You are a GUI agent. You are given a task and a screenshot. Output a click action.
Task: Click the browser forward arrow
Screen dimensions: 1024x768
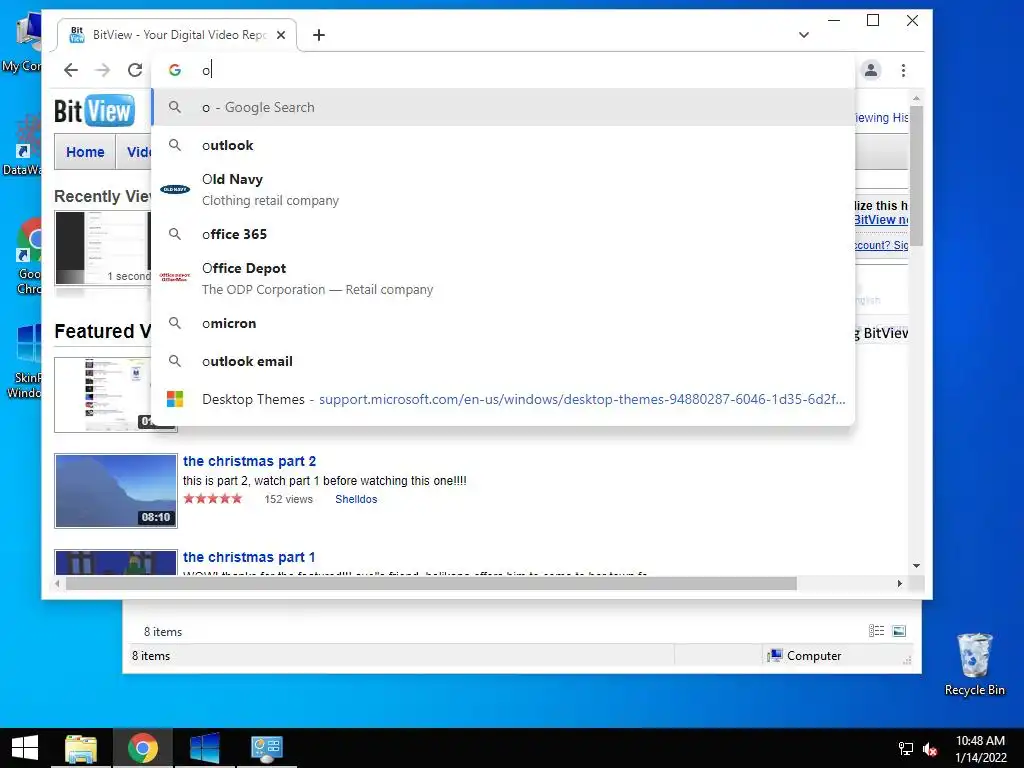coord(103,70)
